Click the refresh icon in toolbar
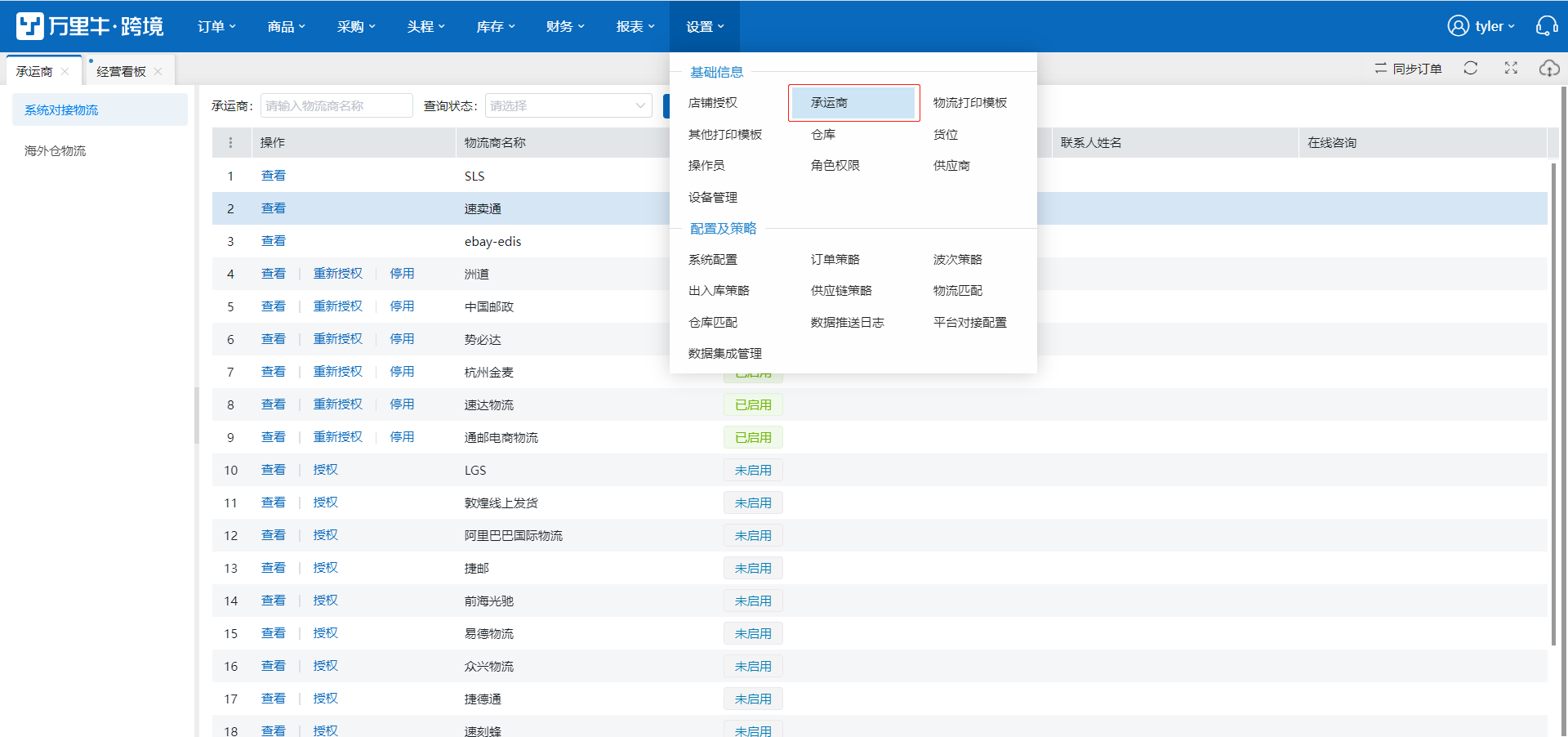Screen dimensions: 1568x737 click(x=1471, y=69)
